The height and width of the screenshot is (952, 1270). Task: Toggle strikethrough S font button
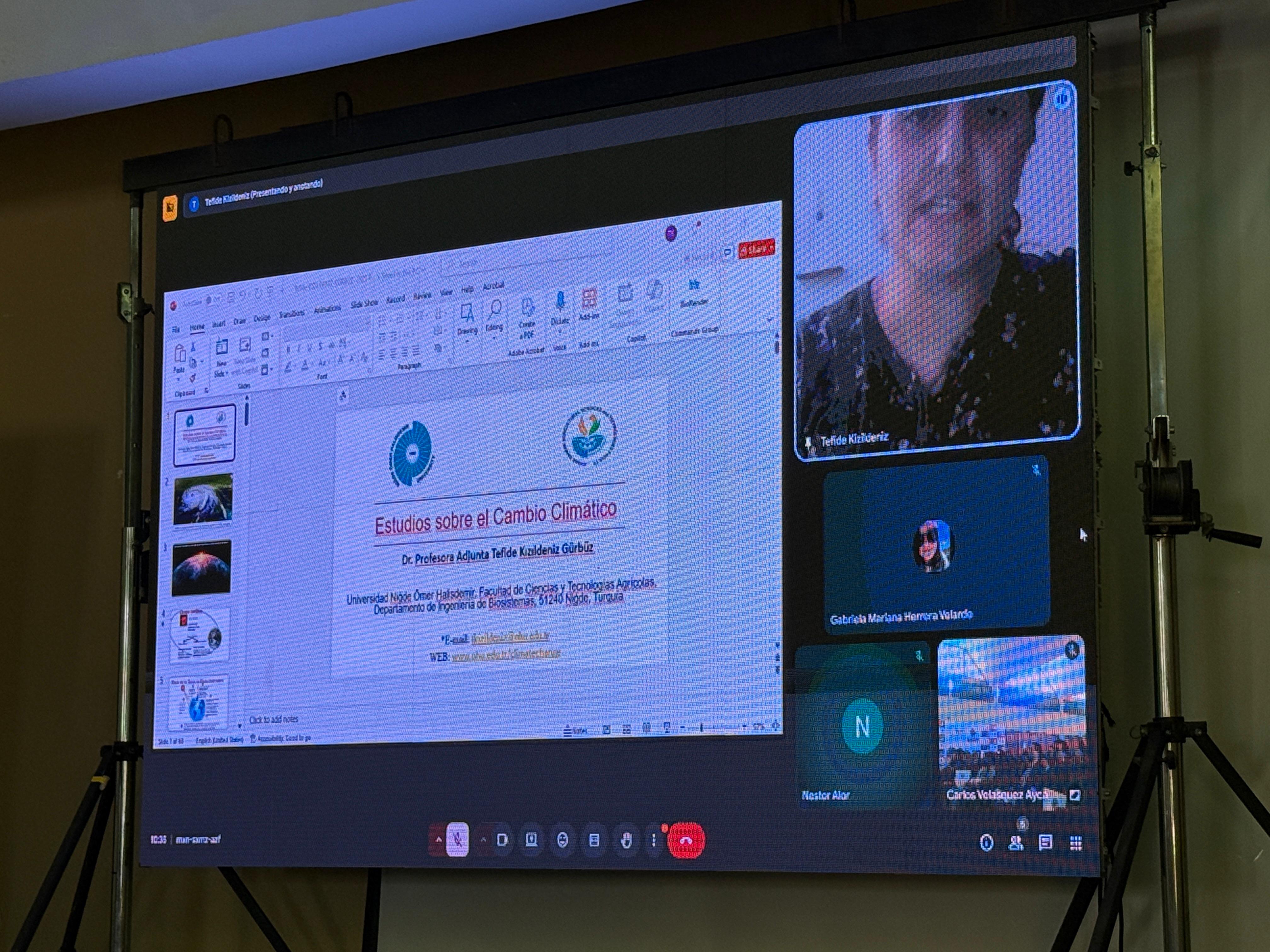(321, 346)
